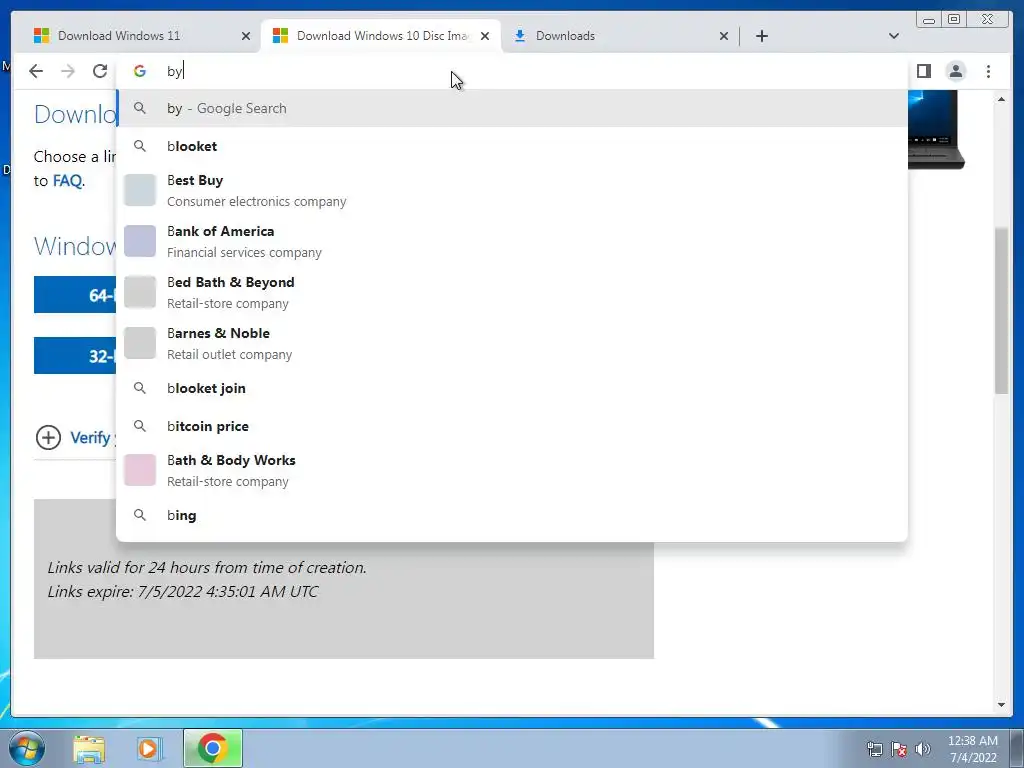Expand the Verify your download section

pos(48,438)
